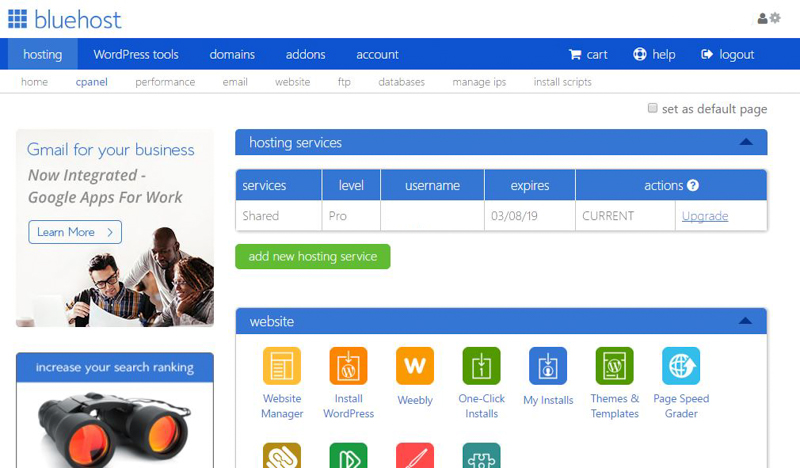Click the level column header
The width and height of the screenshot is (800, 468).
click(x=351, y=185)
